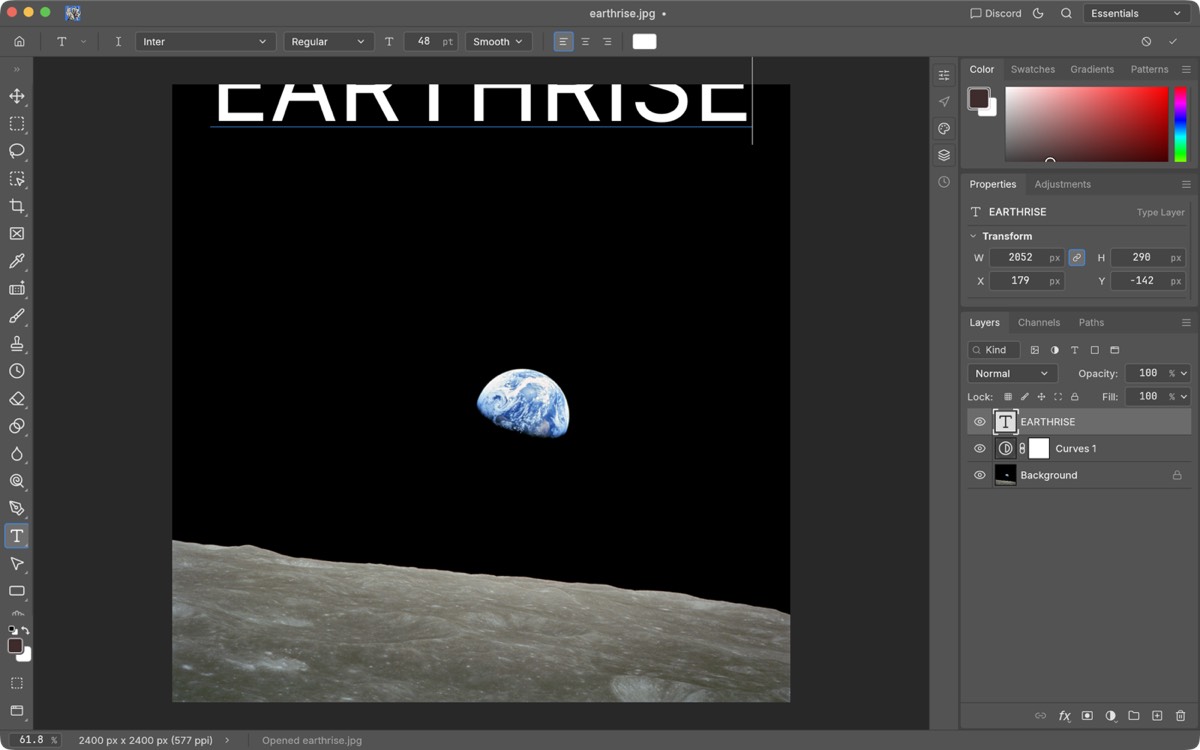
Task: Select the Frame tool
Action: coord(17,234)
